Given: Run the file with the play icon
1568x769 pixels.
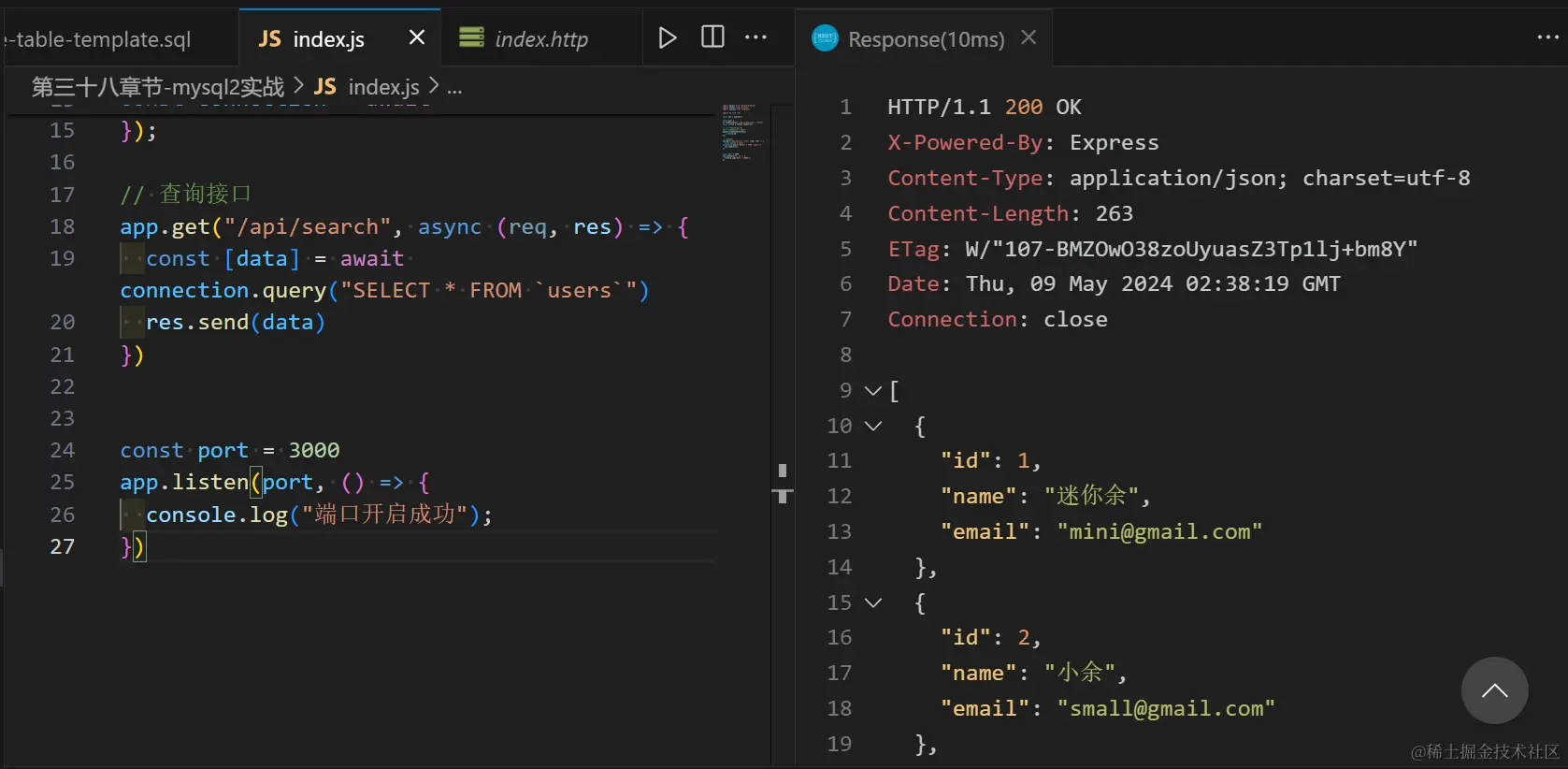Looking at the screenshot, I should coord(667,37).
